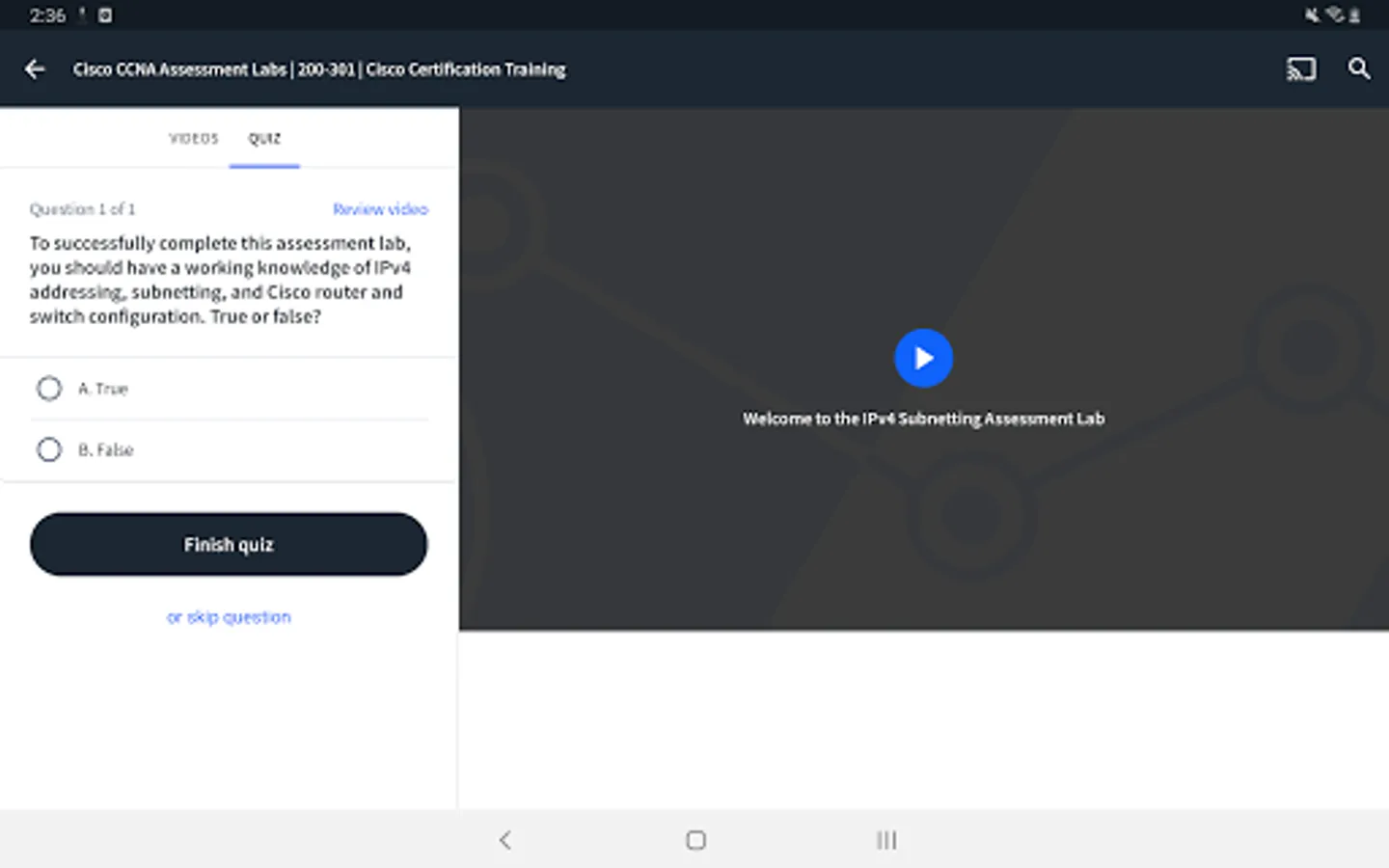Tap the quiz question text
Screen dimensions: 1389x868
(x=221, y=280)
